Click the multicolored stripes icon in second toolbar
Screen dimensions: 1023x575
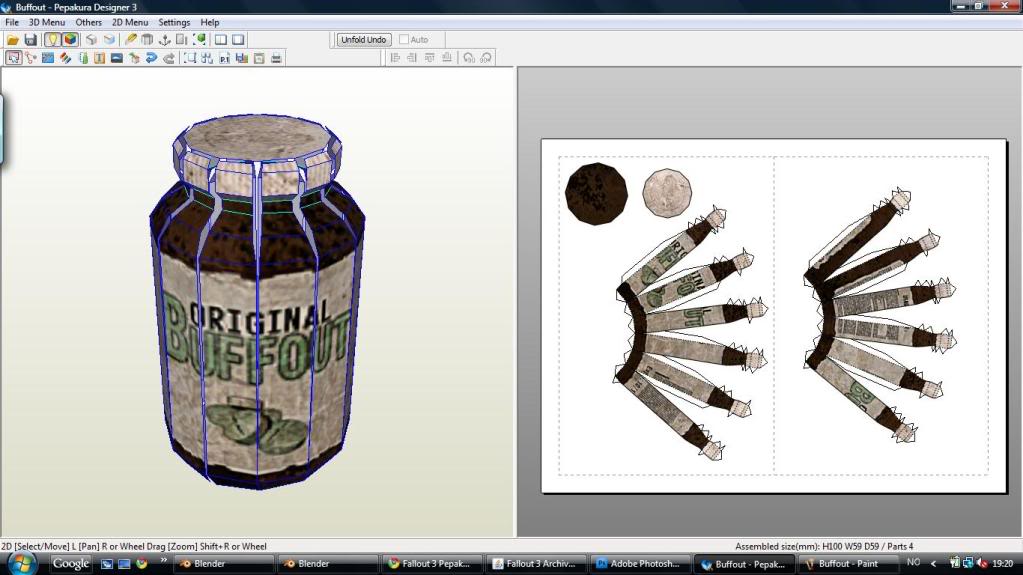[x=65, y=58]
